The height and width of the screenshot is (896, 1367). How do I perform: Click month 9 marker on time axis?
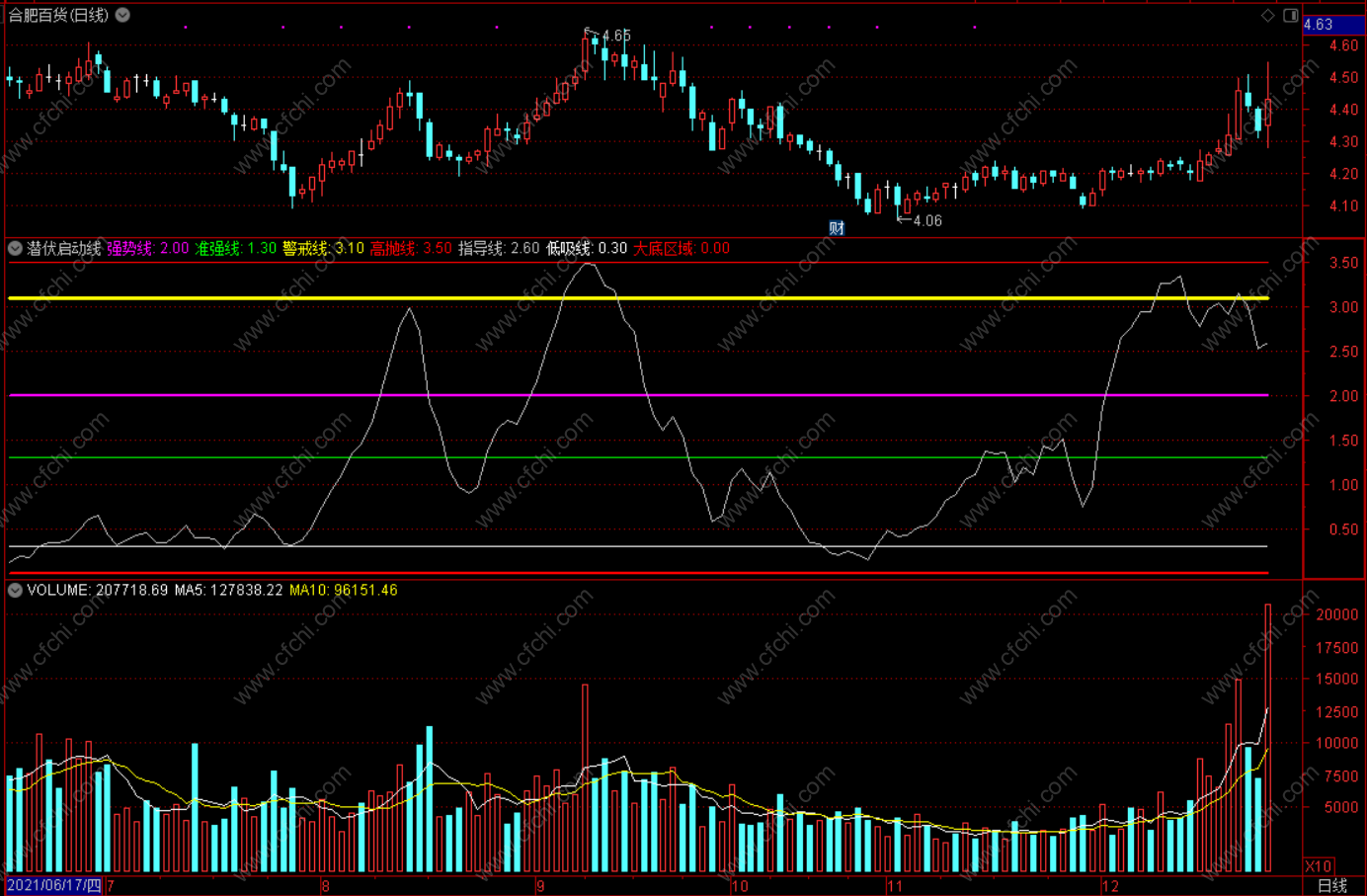click(x=540, y=886)
